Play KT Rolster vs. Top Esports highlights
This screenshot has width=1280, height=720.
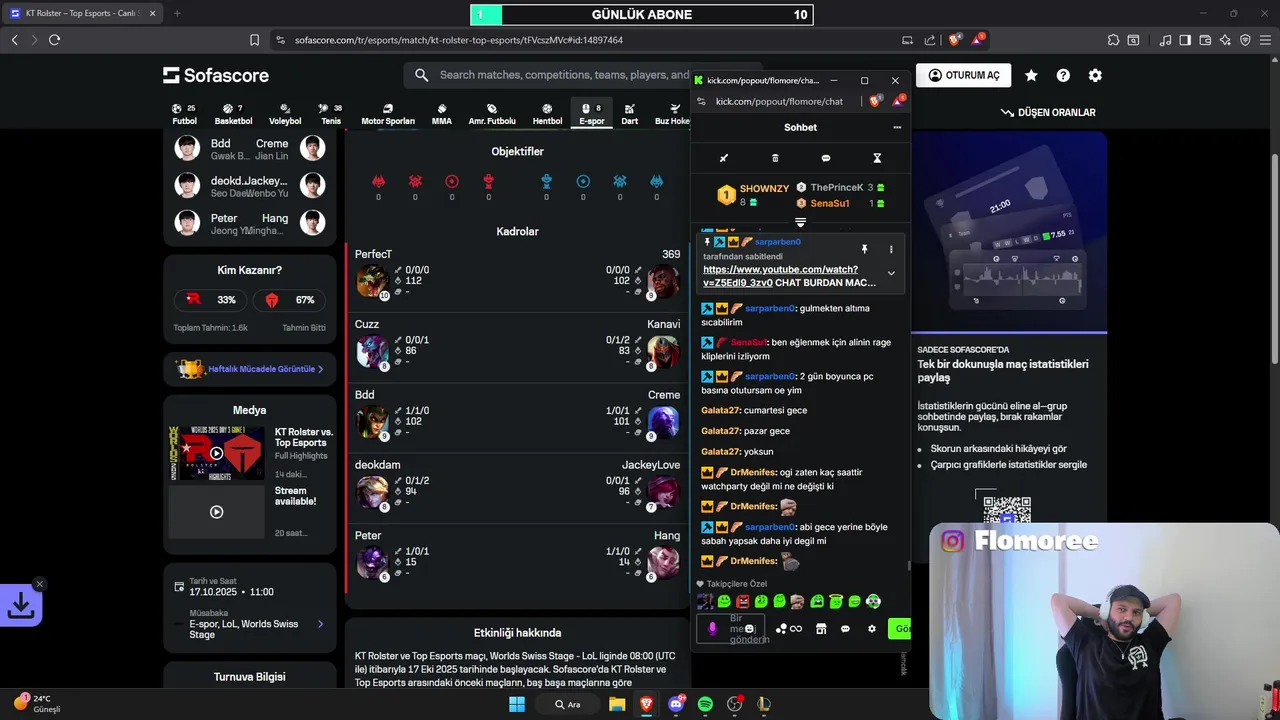point(216,453)
